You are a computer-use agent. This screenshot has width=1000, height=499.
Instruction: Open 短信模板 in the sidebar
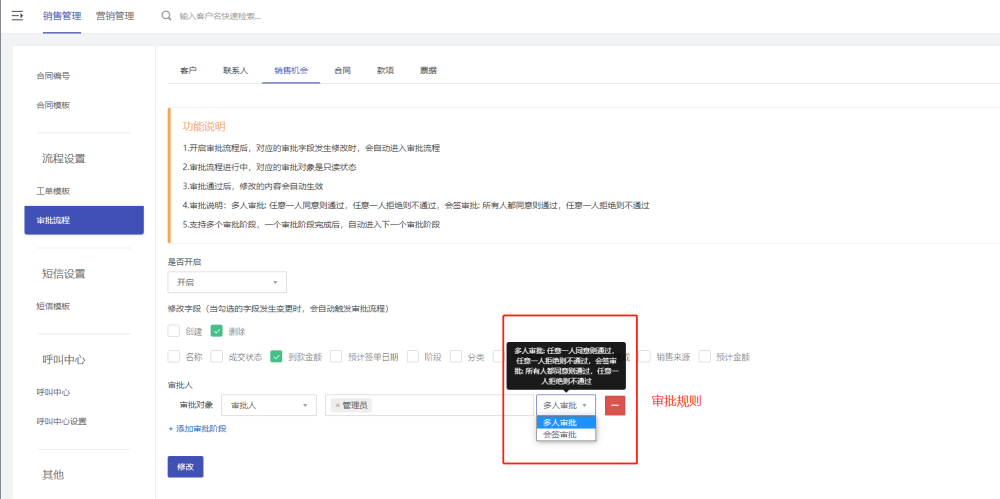[53, 306]
